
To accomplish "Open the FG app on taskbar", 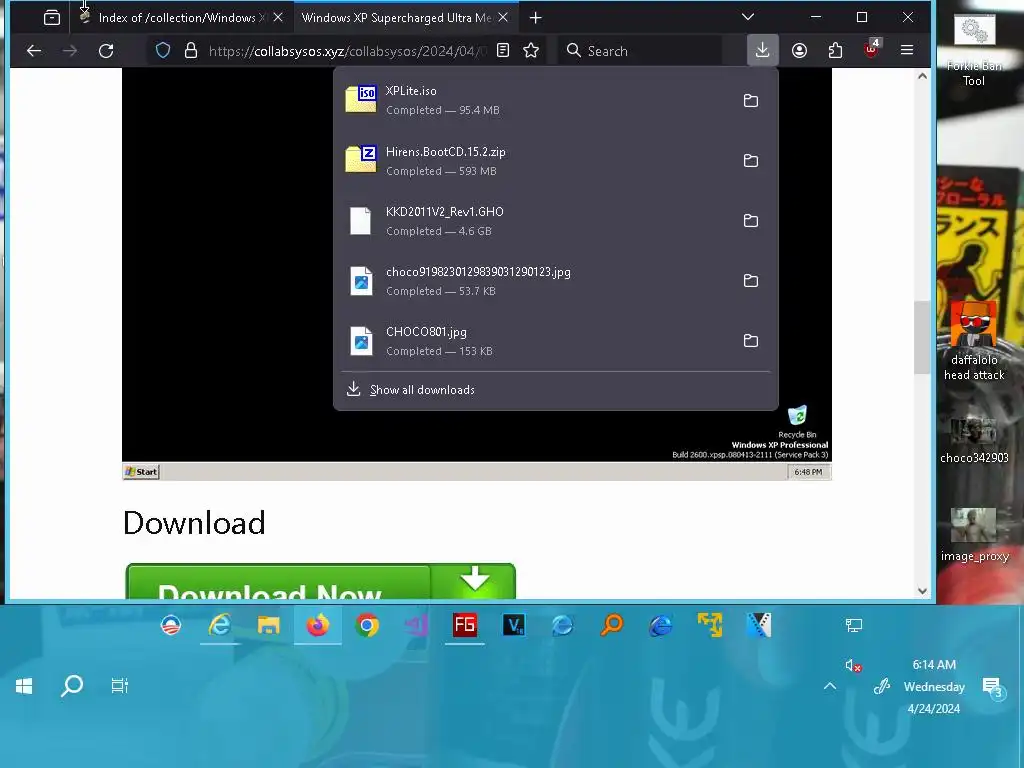I will pos(465,626).
